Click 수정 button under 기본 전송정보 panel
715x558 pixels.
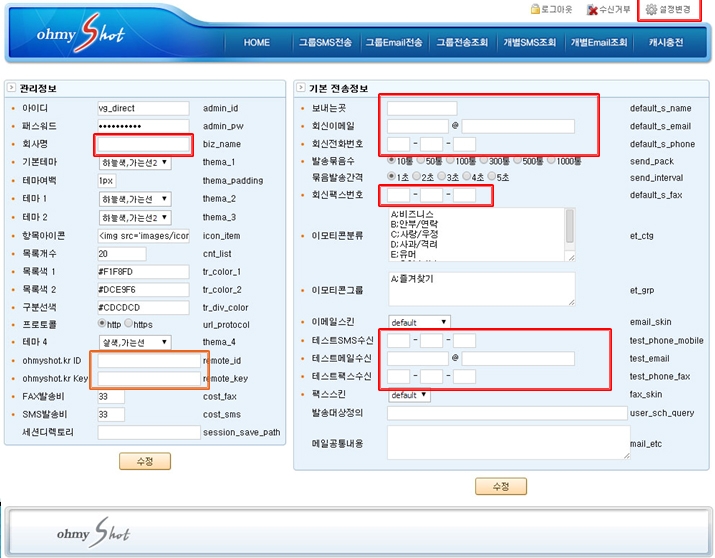pos(501,486)
